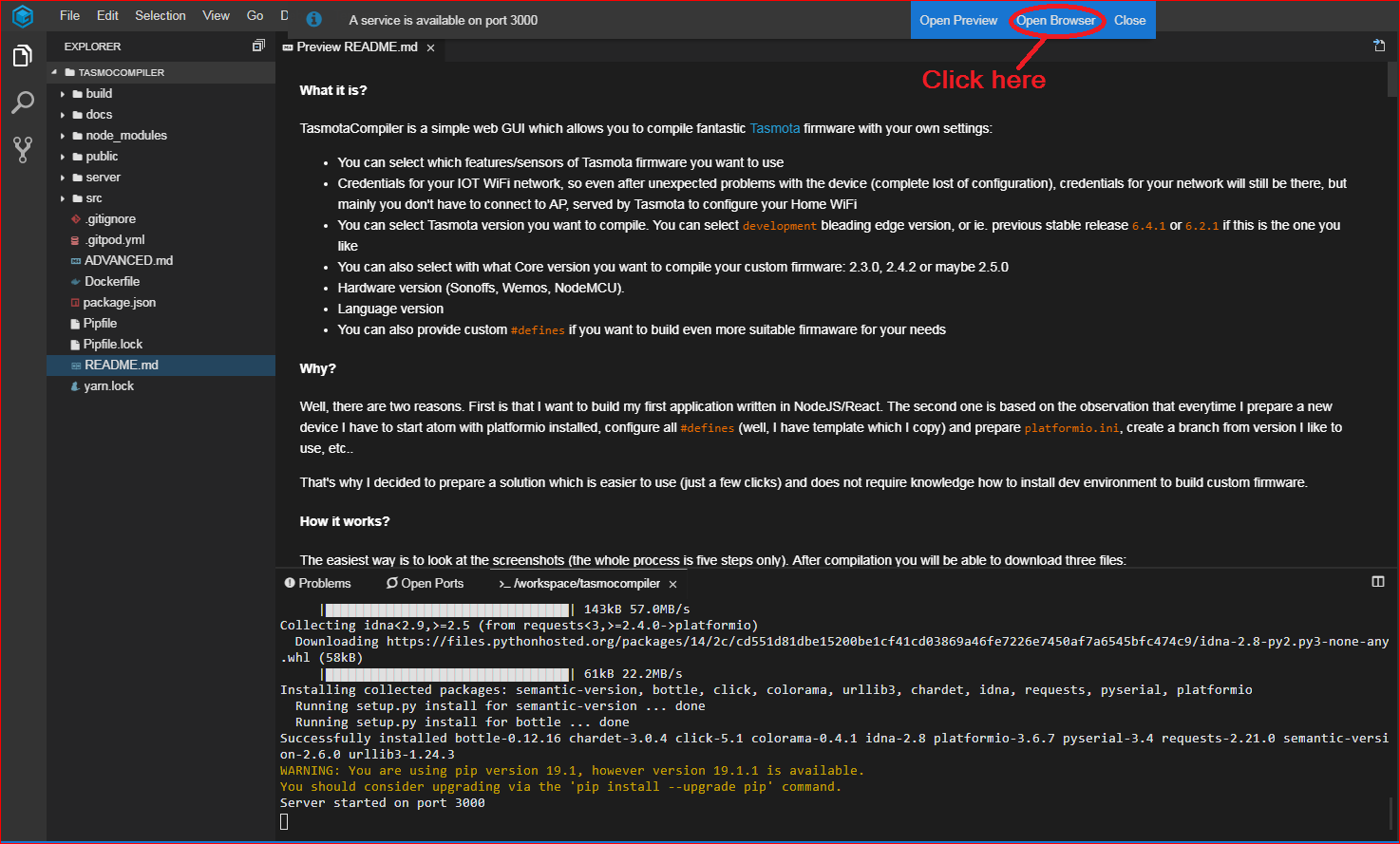Open the Edit menu
Viewport: 1400px width, 844px height.
107,15
